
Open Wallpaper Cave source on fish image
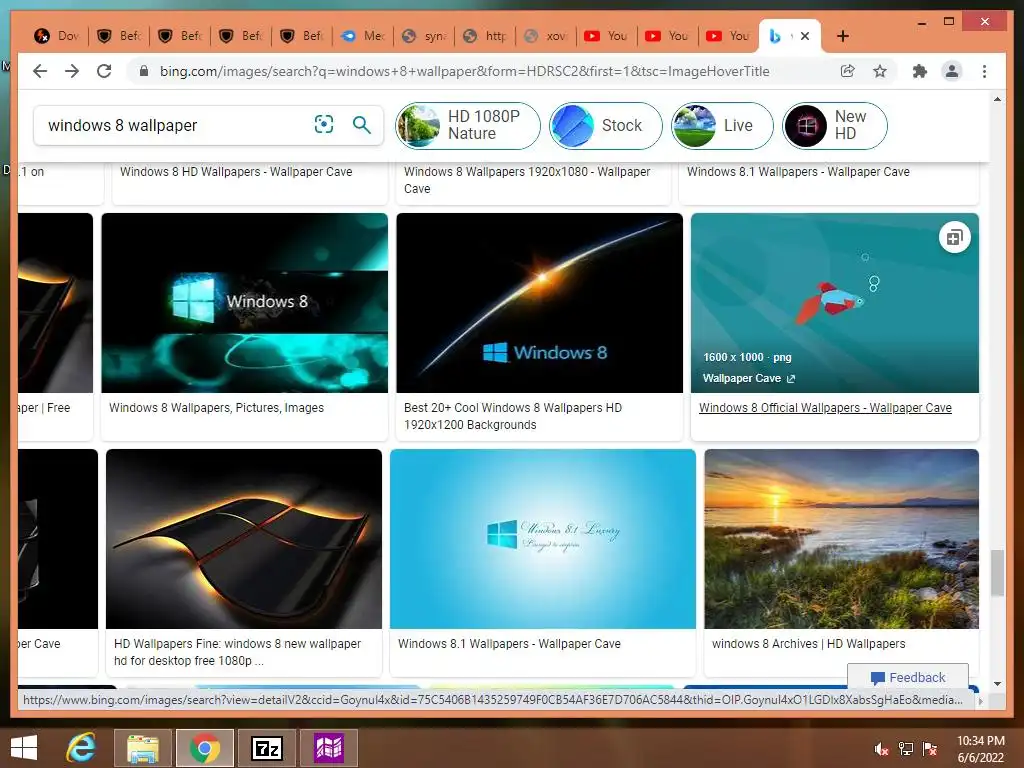[748, 378]
